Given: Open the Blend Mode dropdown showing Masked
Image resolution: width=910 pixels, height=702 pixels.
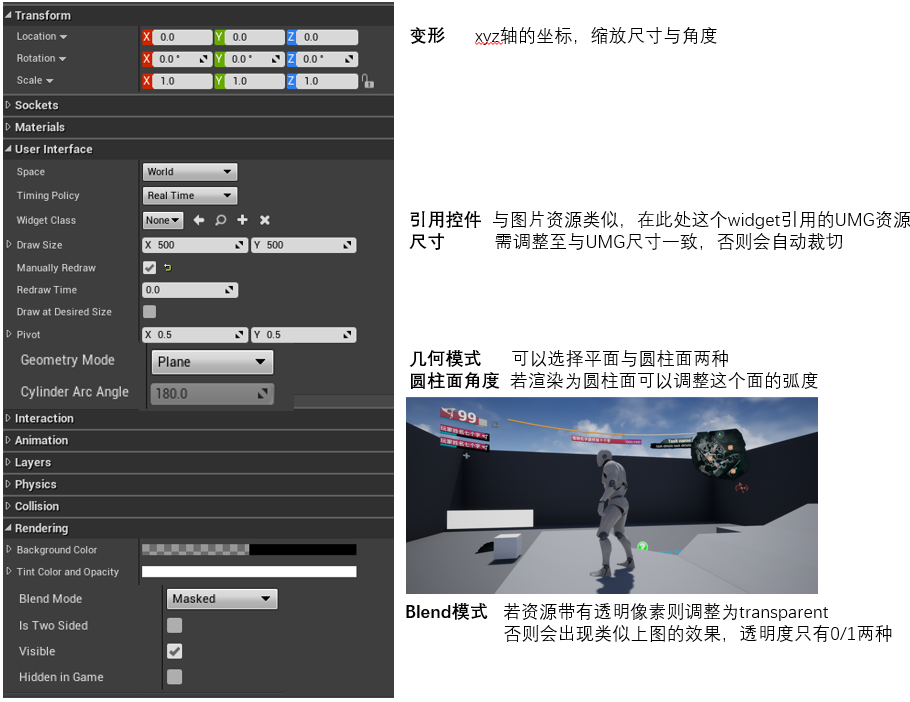Looking at the screenshot, I should click(x=221, y=598).
